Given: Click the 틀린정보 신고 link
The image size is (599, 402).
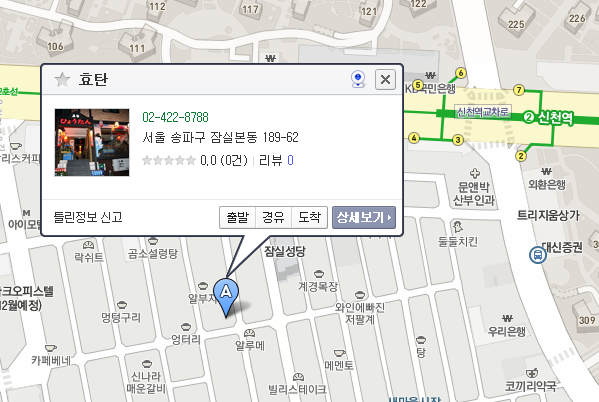Looking at the screenshot, I should point(88,217).
